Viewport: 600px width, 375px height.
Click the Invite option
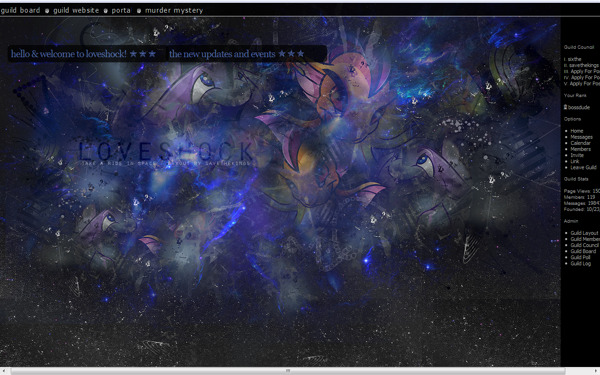tap(577, 155)
